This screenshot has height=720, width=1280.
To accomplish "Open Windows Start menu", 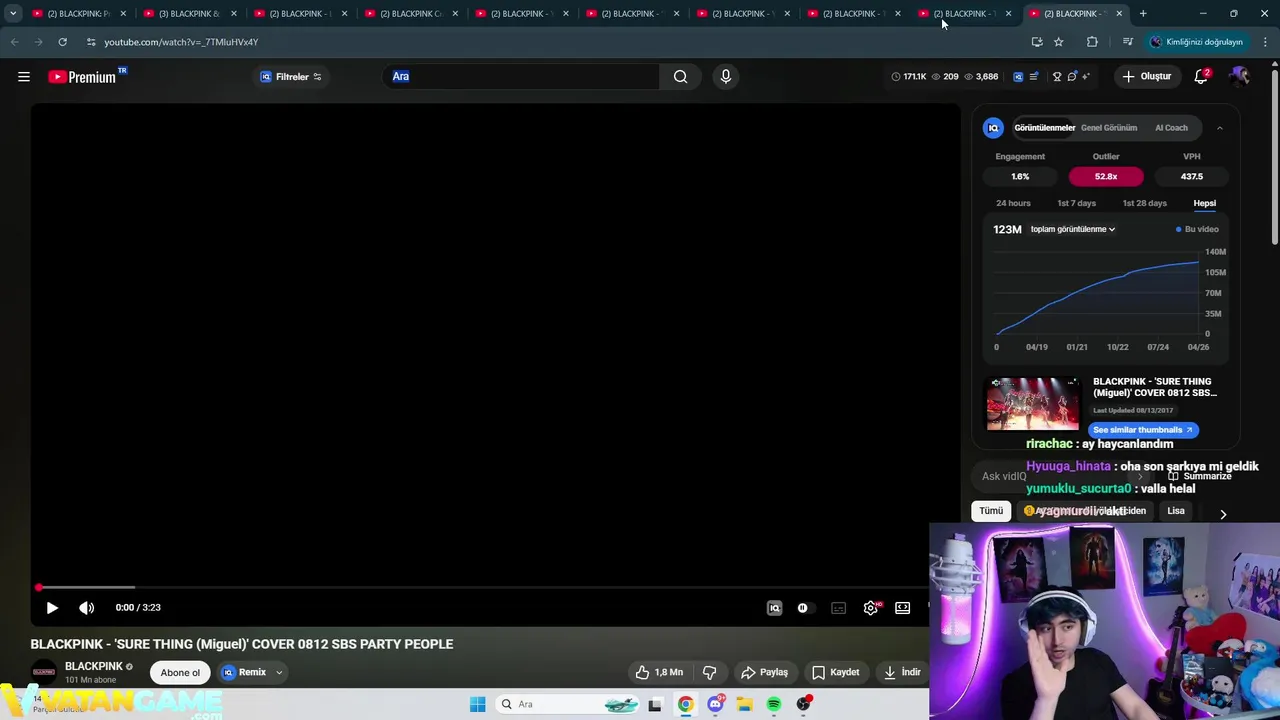I will 478,704.
